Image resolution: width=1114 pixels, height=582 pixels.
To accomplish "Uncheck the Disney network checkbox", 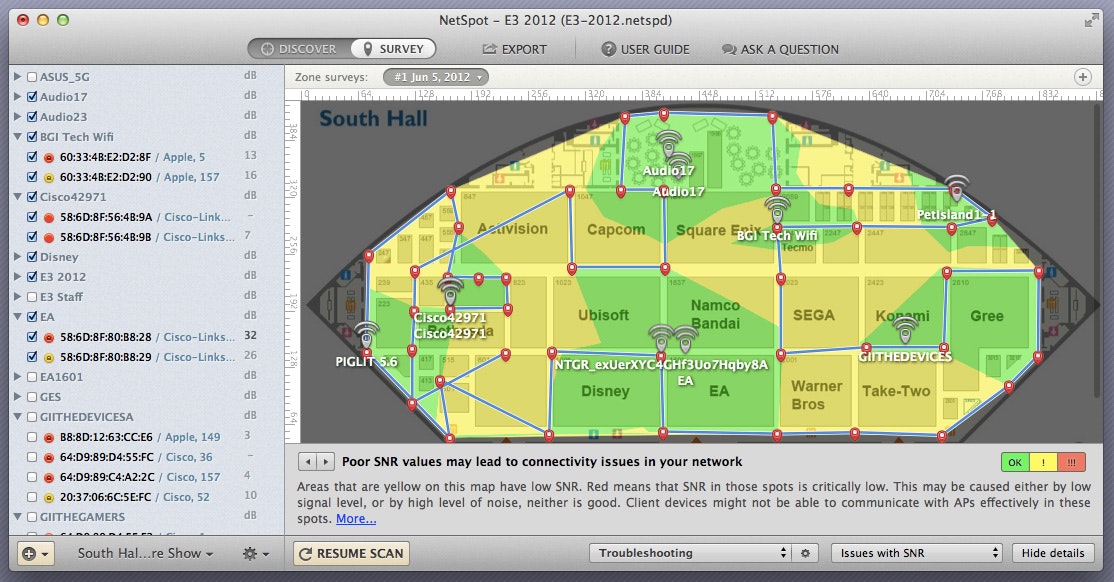I will [x=31, y=257].
